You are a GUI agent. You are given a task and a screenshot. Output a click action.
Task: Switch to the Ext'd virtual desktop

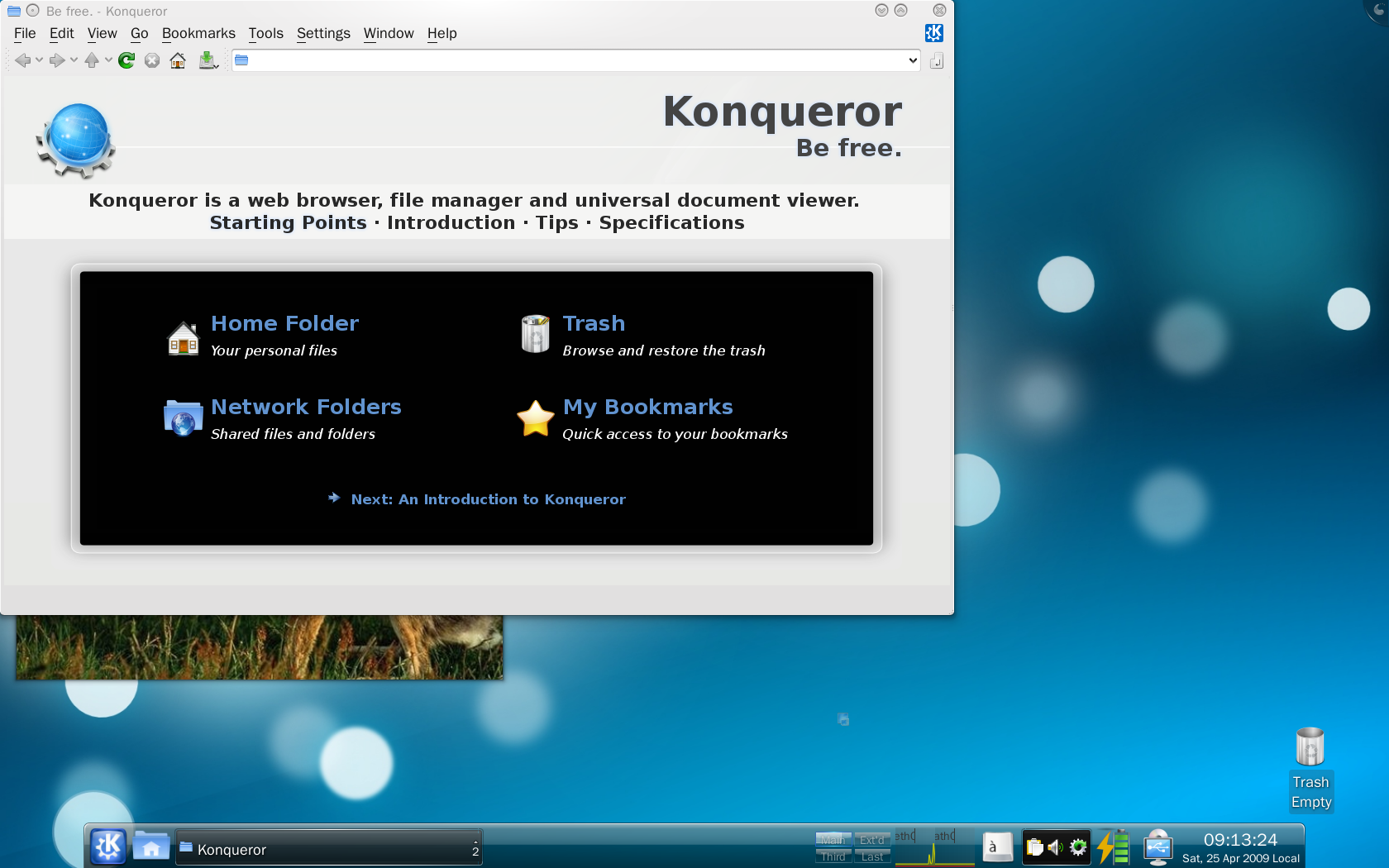(x=872, y=839)
